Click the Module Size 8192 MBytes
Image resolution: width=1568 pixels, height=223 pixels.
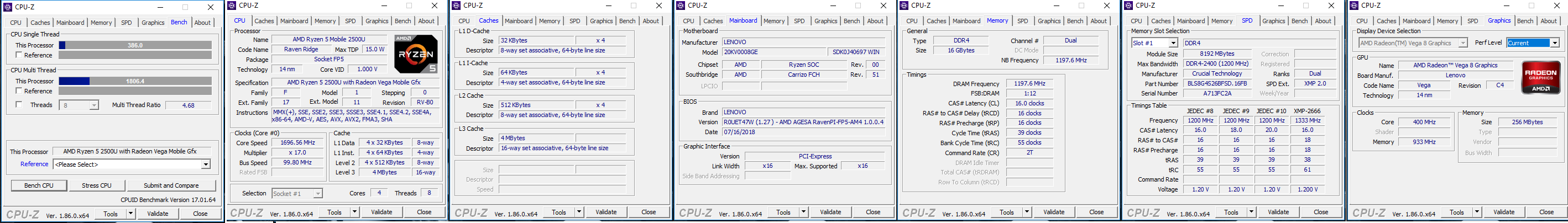1217,54
